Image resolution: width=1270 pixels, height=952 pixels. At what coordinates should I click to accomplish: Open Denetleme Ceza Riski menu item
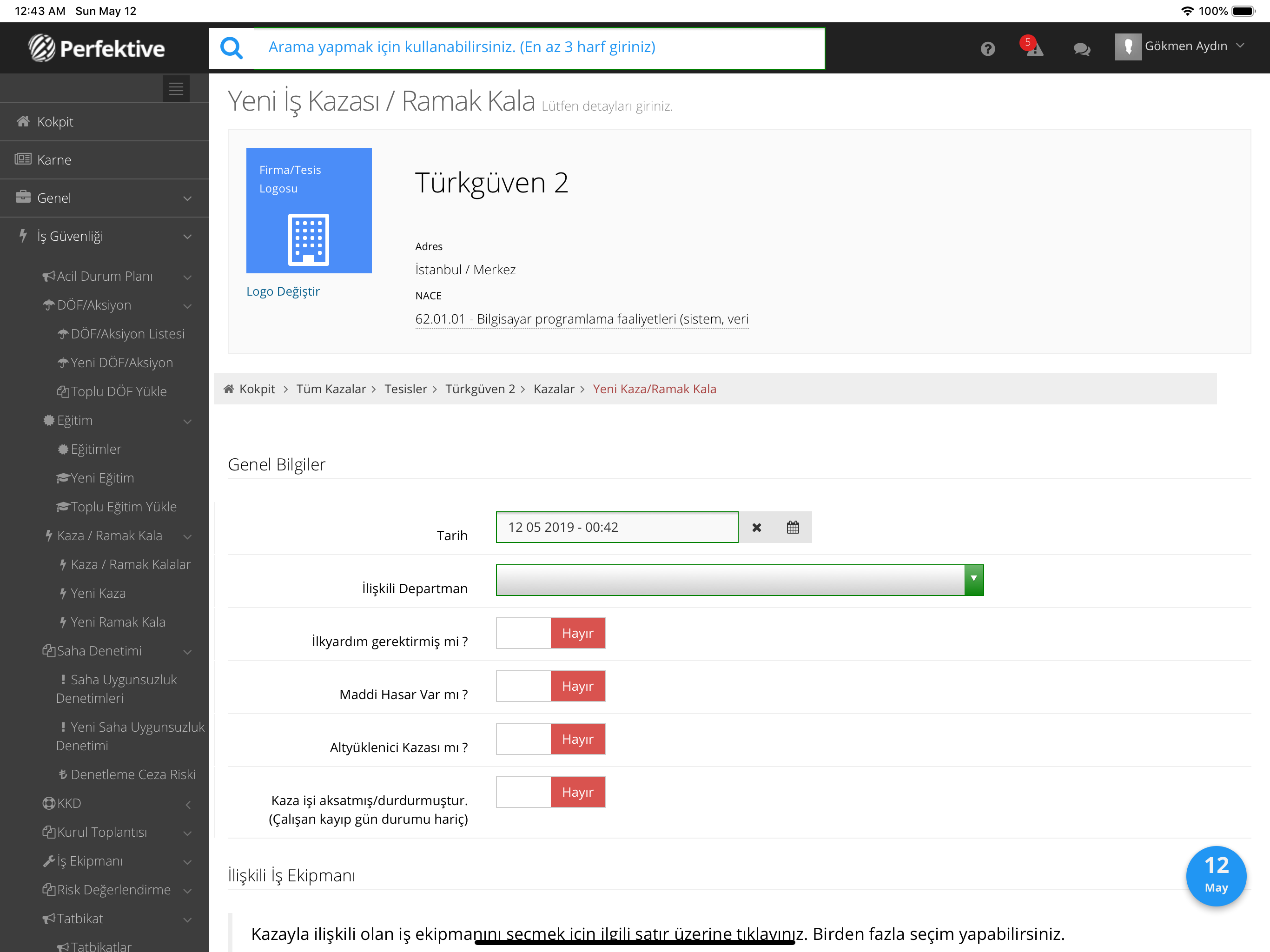[127, 774]
